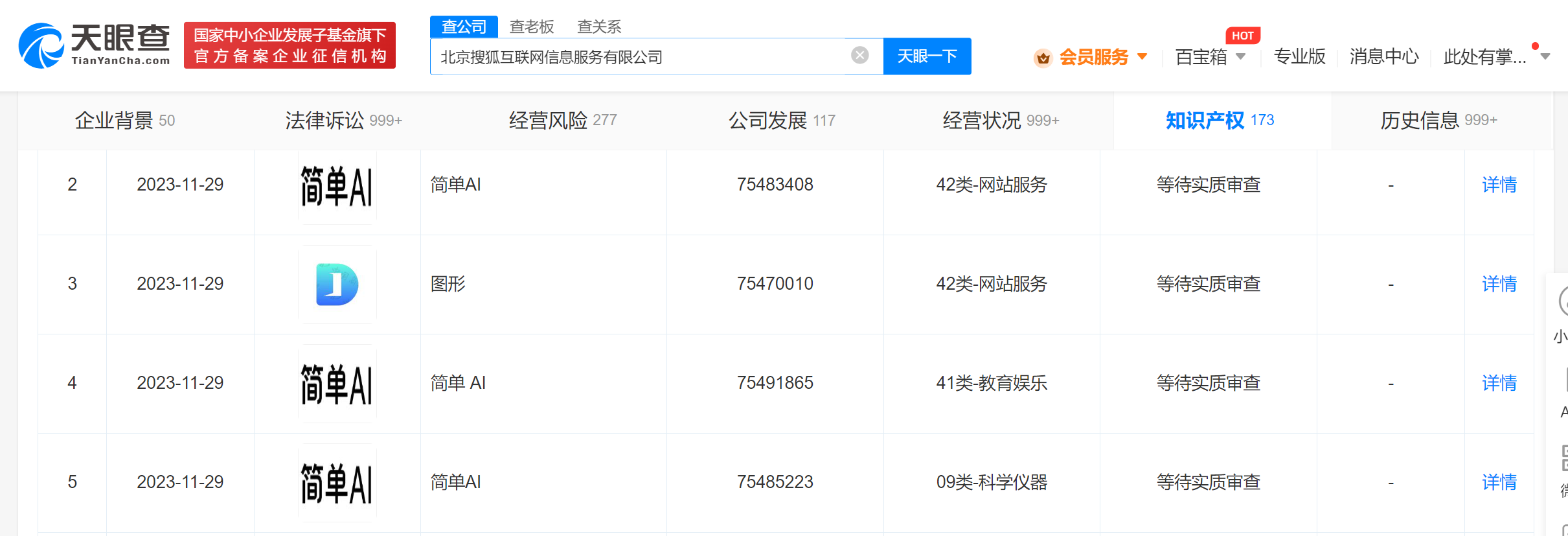Select the 查关系 search tab
1568x536 pixels.
pos(599,27)
